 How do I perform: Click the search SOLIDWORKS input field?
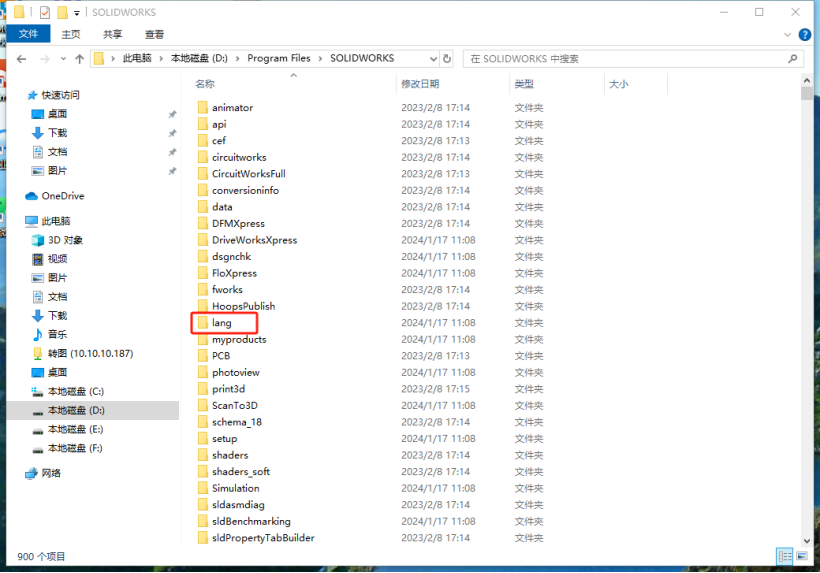tap(625, 59)
